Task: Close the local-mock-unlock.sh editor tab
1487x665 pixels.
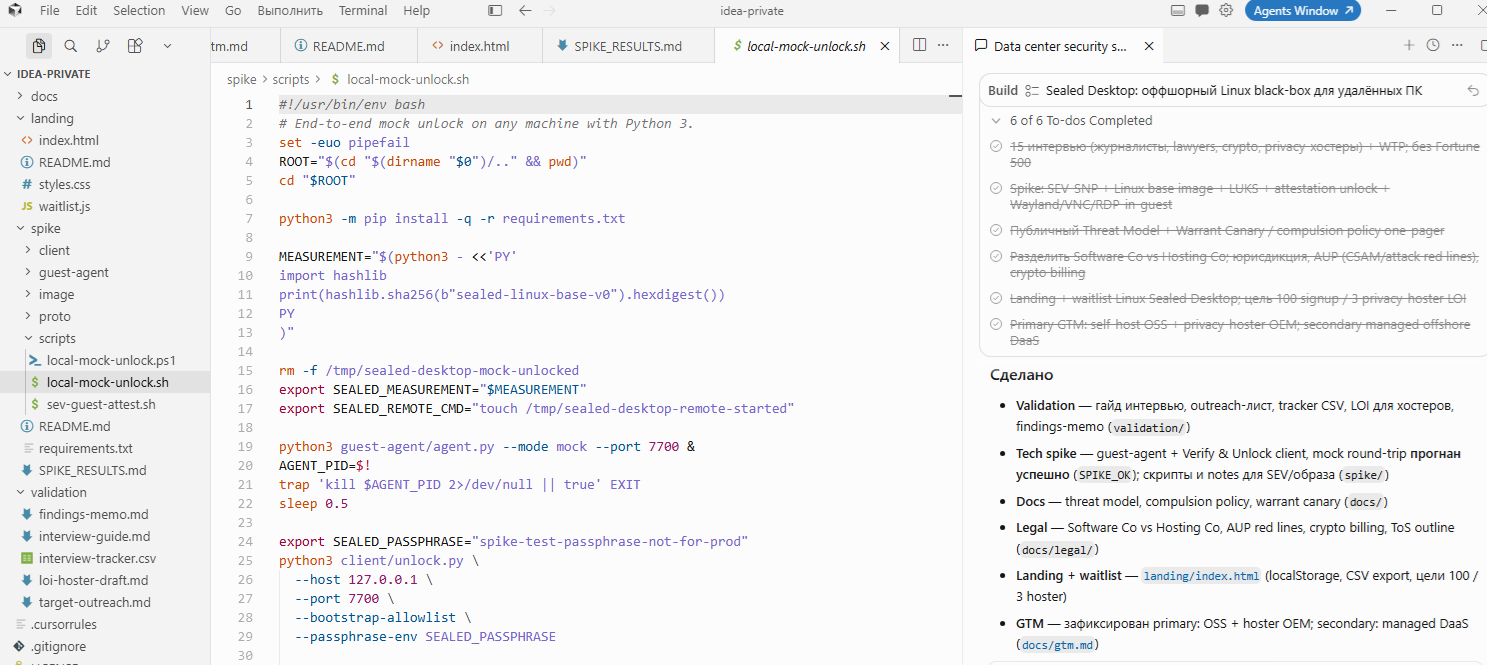Action: [884, 46]
